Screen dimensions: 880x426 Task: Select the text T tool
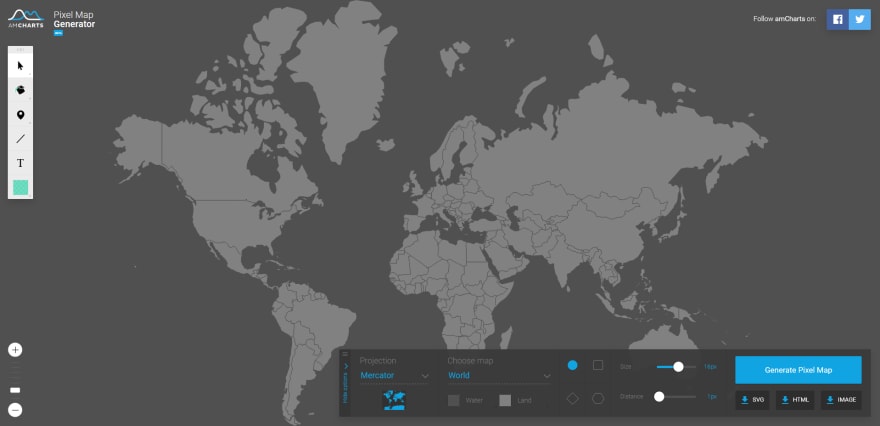pyautogui.click(x=20, y=163)
